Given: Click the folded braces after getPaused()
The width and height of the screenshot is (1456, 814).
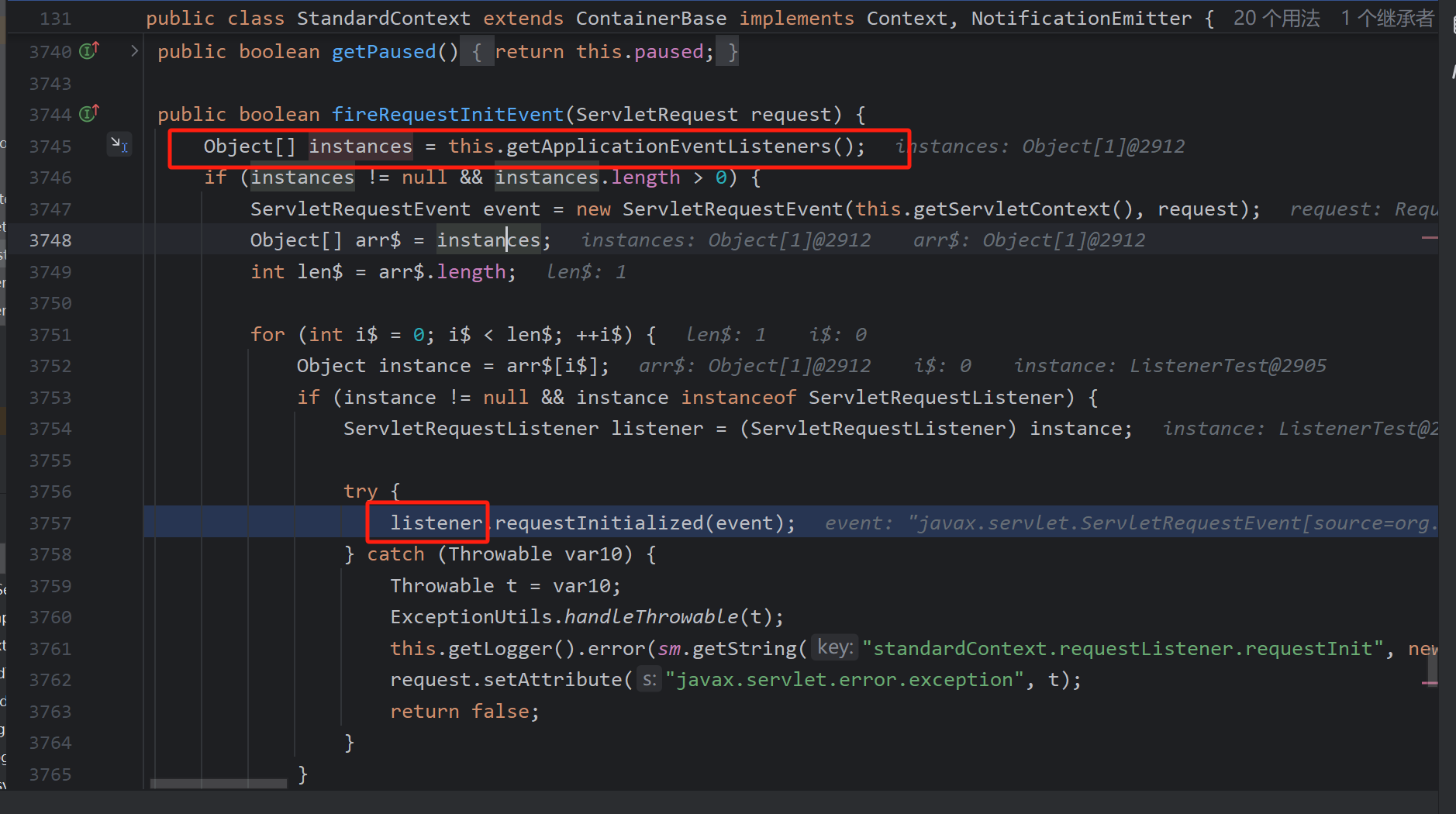Looking at the screenshot, I should point(477,52).
